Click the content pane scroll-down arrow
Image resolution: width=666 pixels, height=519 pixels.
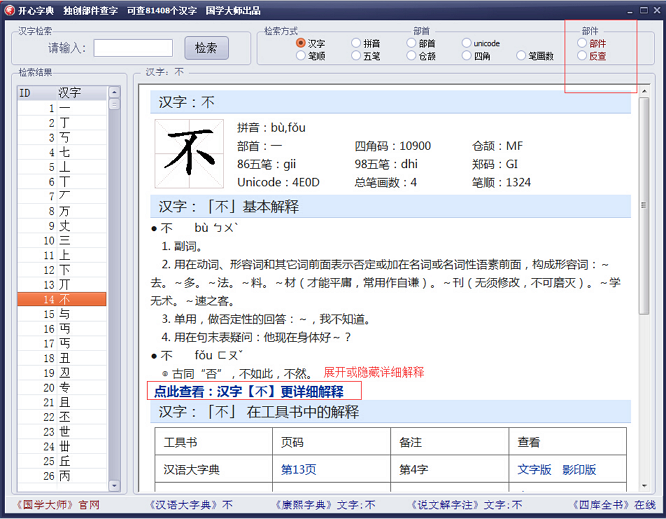click(x=644, y=486)
